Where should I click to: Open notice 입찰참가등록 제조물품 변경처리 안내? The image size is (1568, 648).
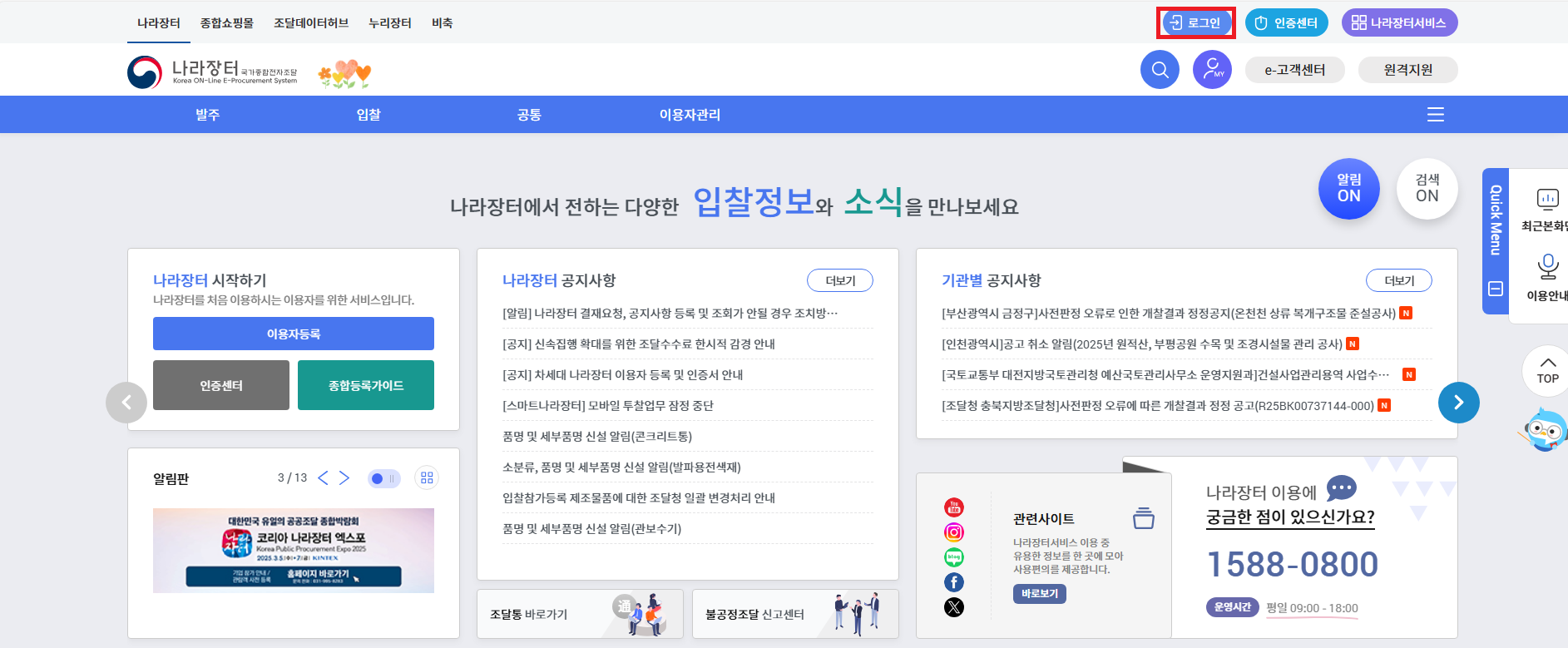point(639,497)
